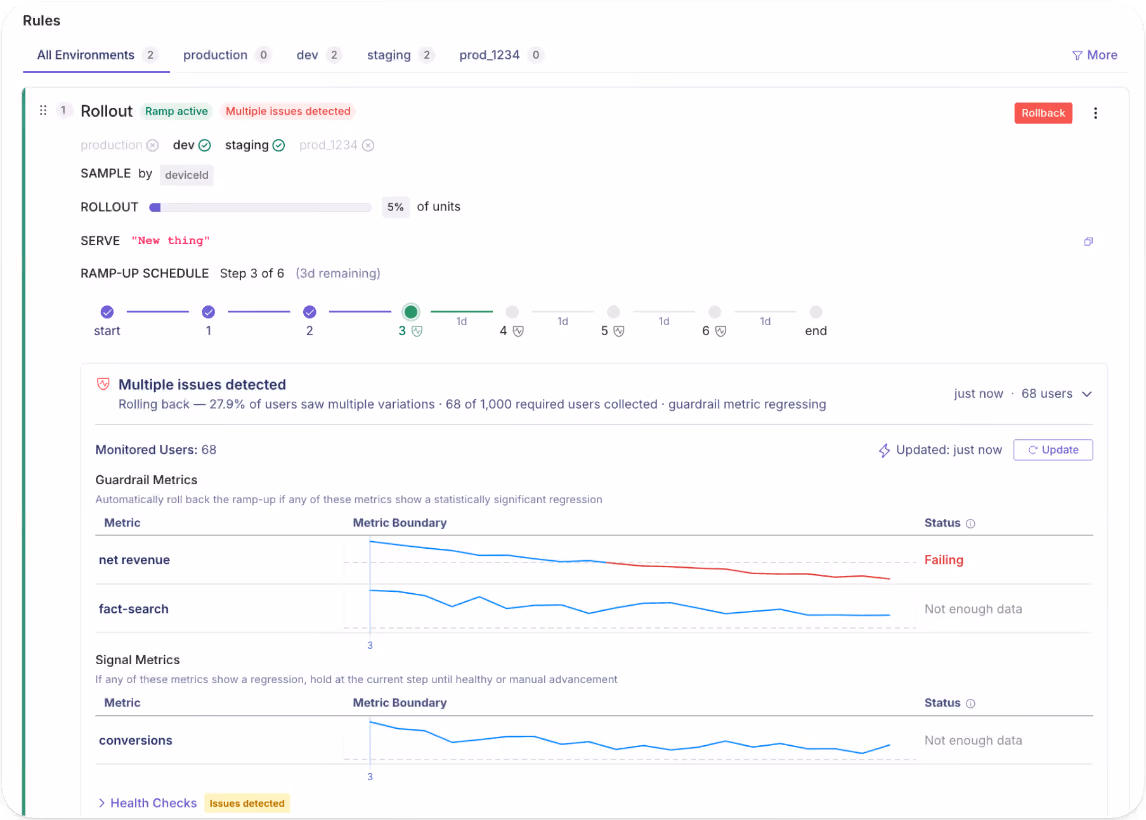Click the deviceId sample tag

click(x=186, y=175)
